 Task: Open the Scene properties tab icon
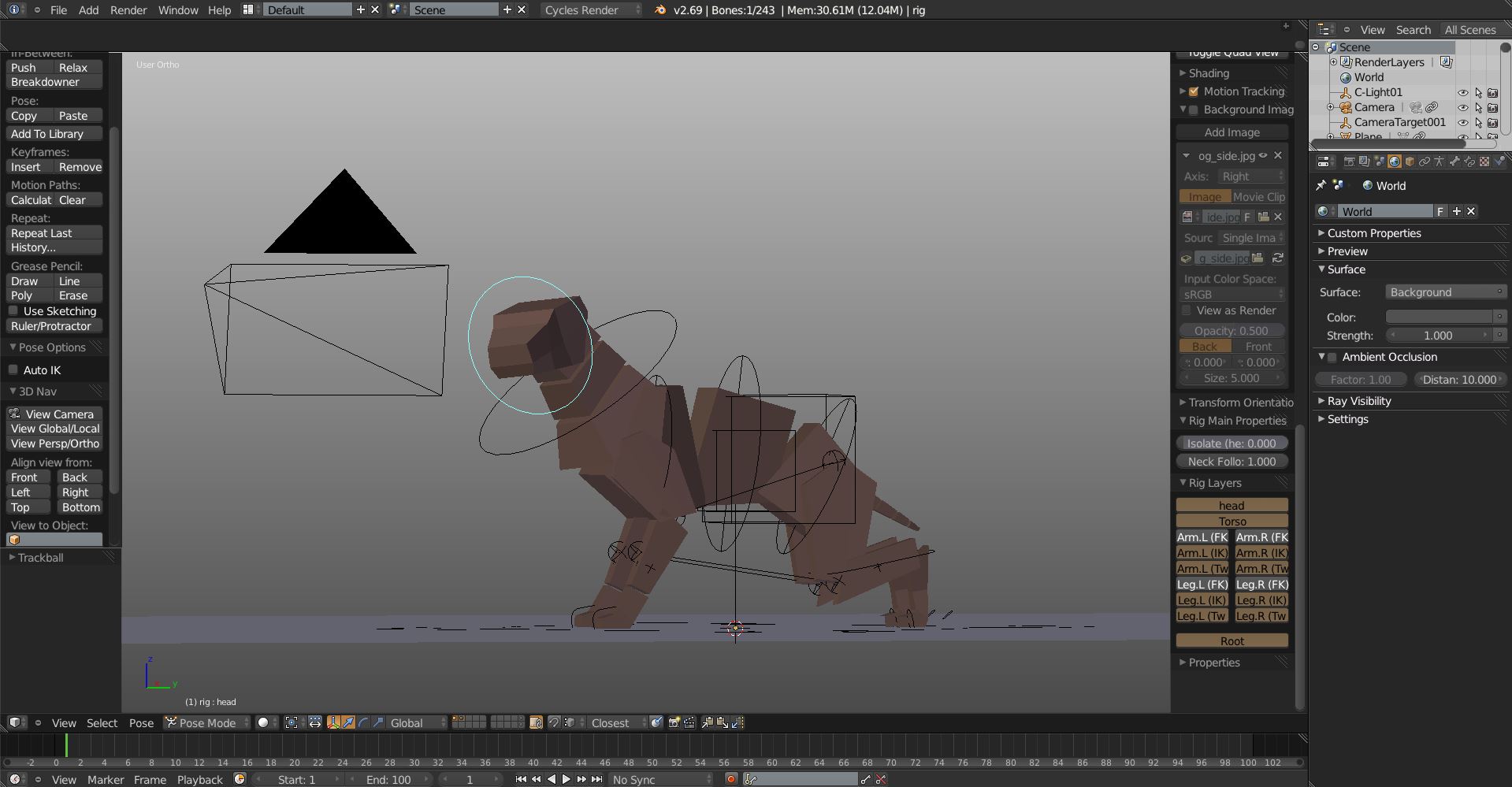[x=1379, y=161]
